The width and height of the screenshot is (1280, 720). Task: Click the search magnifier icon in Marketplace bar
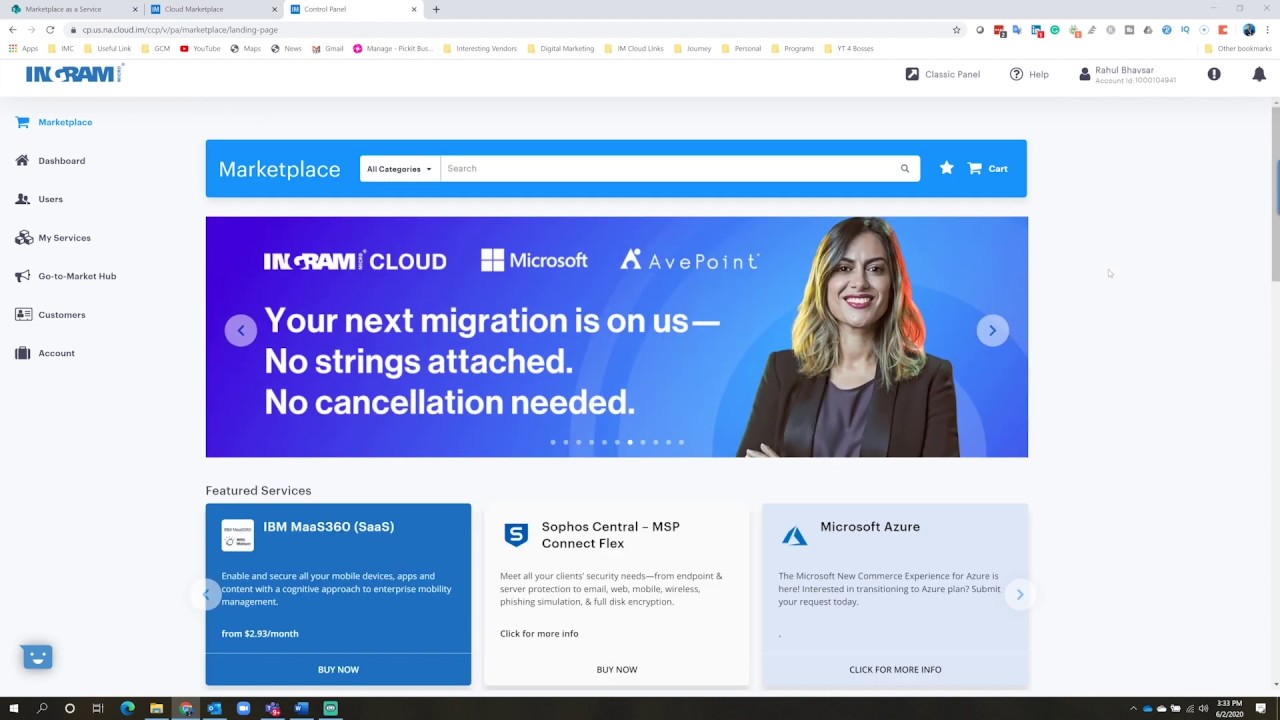coord(904,169)
